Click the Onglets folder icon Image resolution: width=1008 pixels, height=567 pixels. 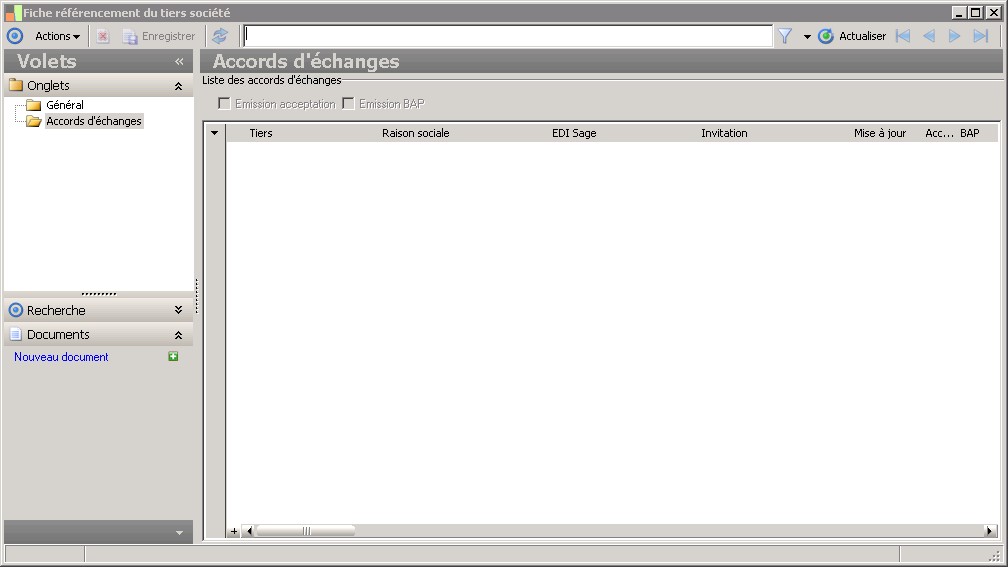[16, 85]
